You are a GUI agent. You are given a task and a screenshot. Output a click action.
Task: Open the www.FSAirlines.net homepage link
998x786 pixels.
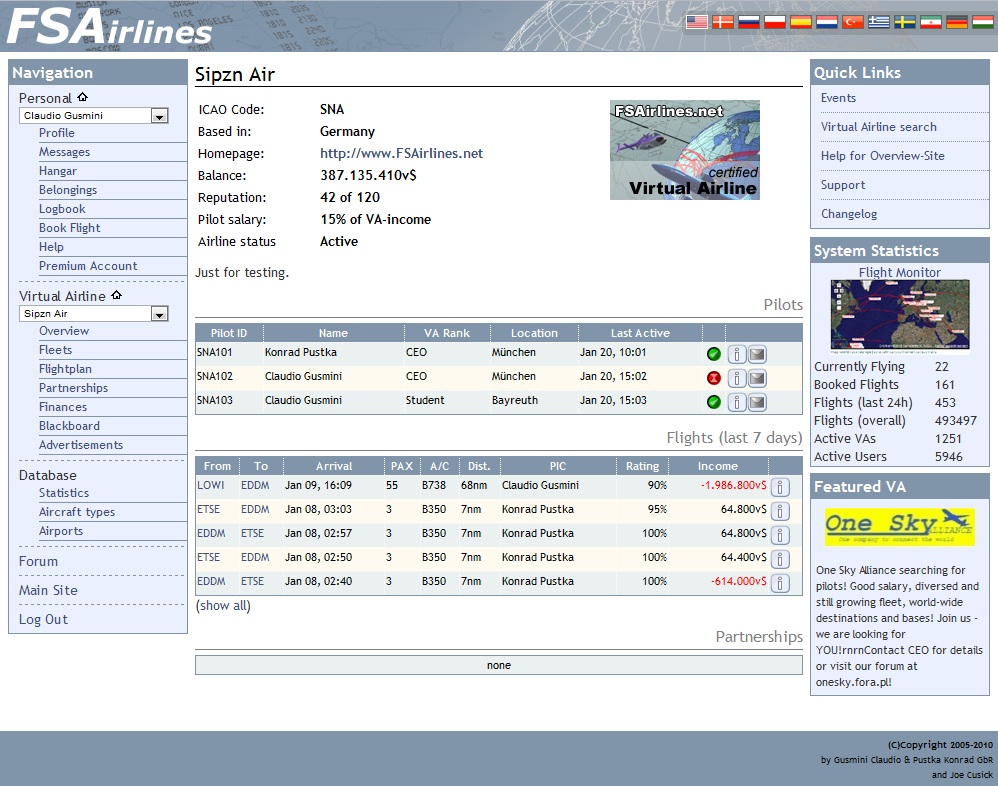[x=401, y=154]
